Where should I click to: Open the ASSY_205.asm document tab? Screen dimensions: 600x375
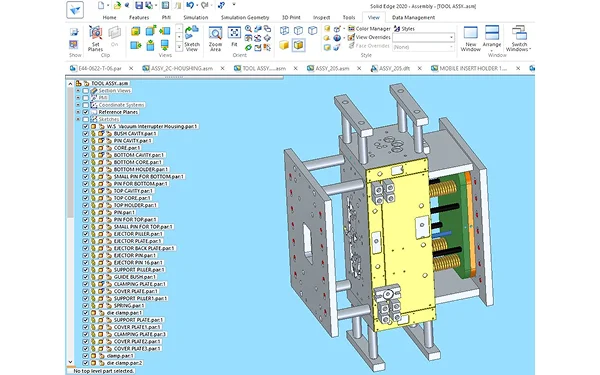332,68
